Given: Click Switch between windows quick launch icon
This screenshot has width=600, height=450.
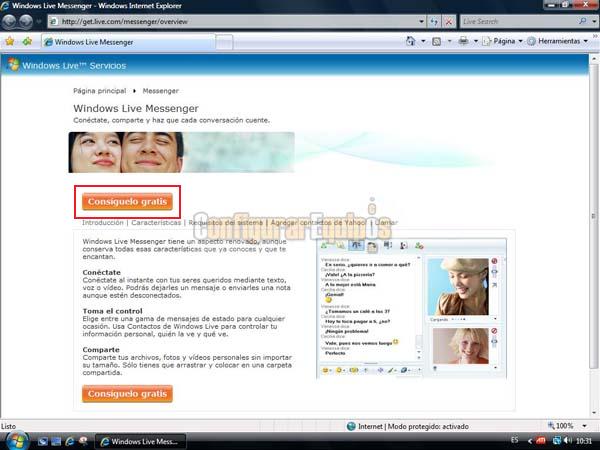Looking at the screenshot, I should (x=56, y=441).
